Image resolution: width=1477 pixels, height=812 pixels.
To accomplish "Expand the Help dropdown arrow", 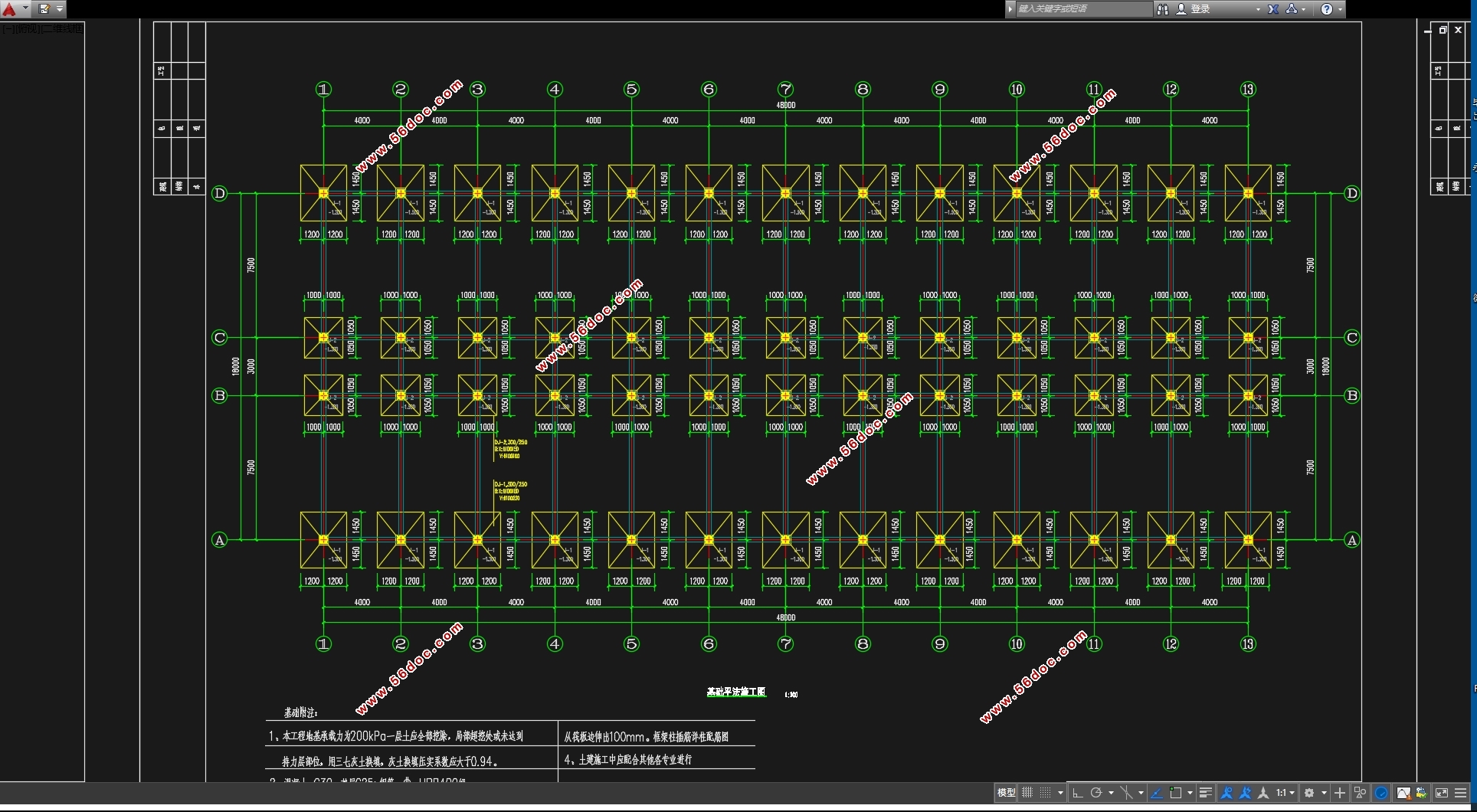I will point(1340,10).
